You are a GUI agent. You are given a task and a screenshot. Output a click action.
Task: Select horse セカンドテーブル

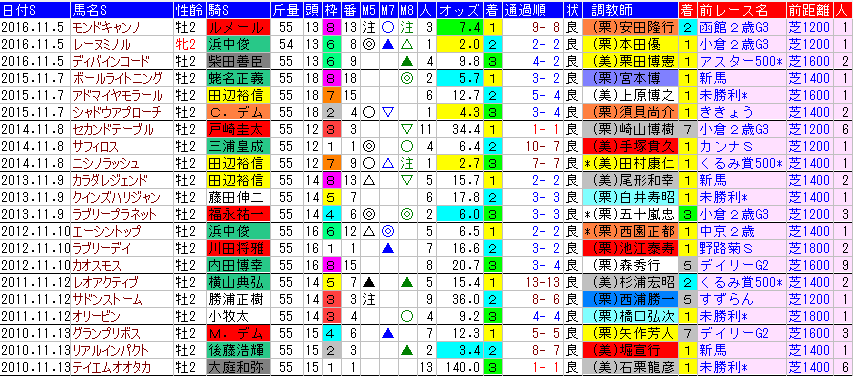(112, 130)
